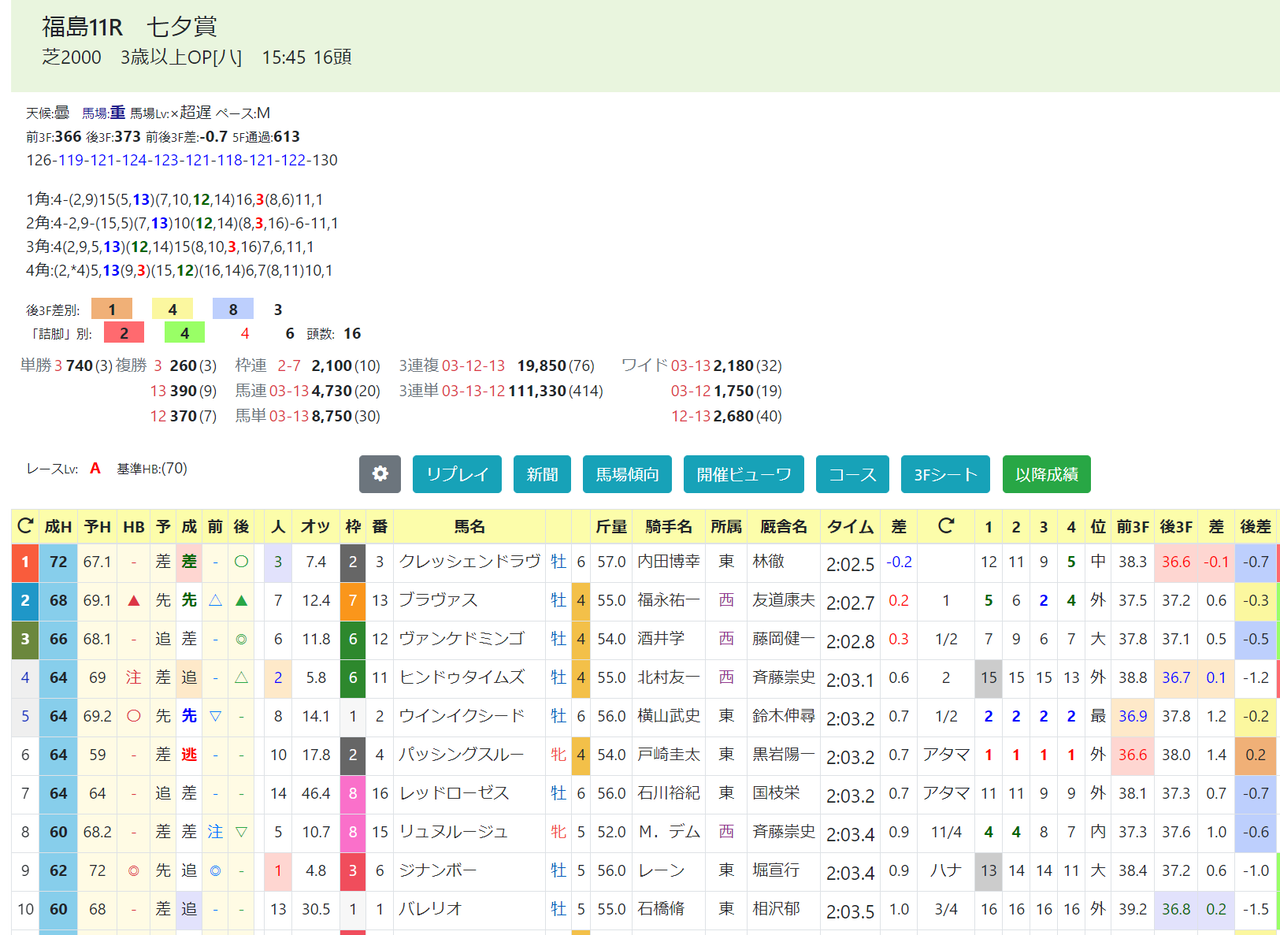Click the blue second-place rank cell 2
Image resolution: width=1280 pixels, height=935 pixels.
25,600
